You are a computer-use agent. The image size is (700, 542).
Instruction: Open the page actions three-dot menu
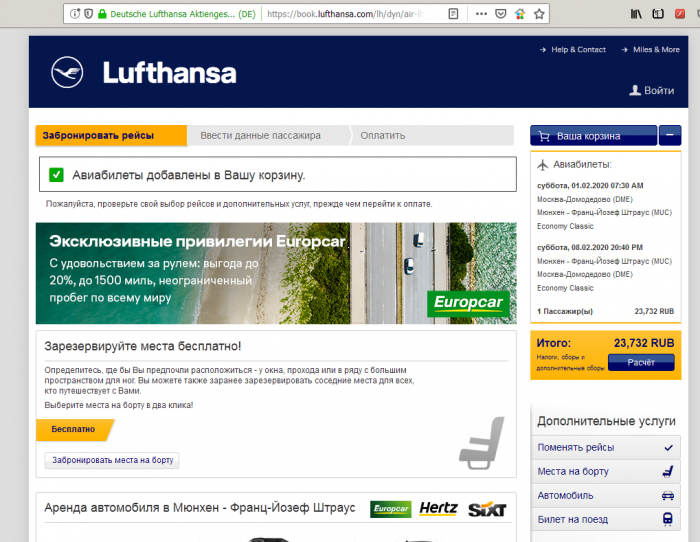481,14
